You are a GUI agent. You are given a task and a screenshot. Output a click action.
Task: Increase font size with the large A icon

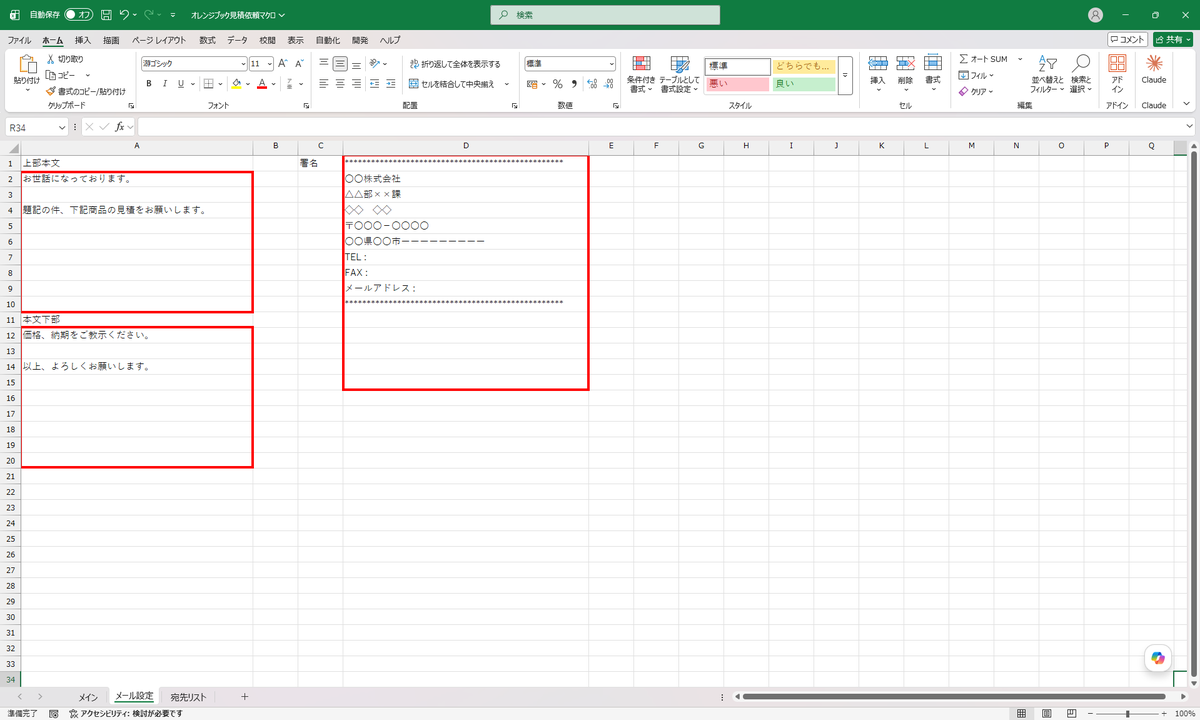click(282, 63)
